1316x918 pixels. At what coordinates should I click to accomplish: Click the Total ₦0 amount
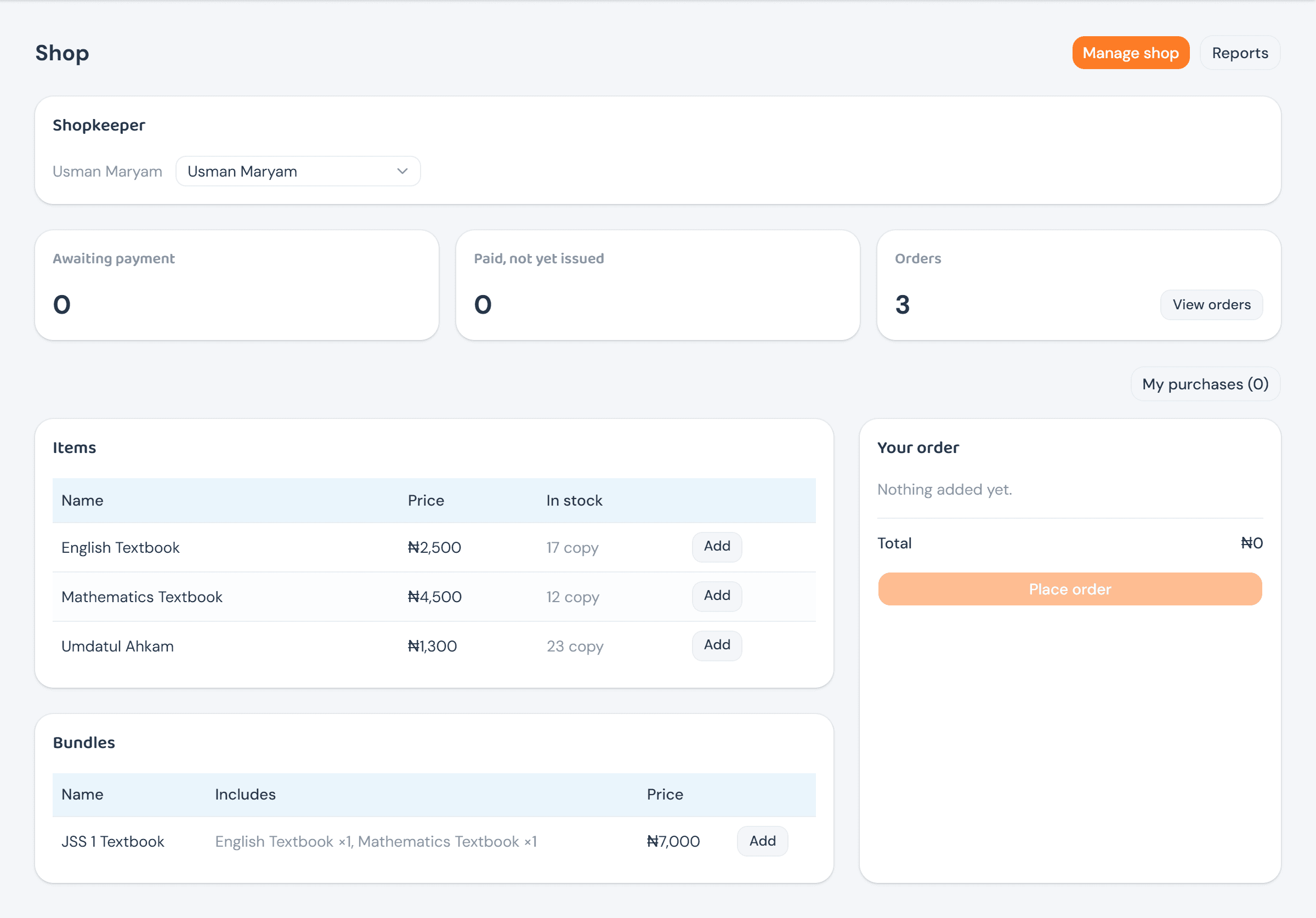pos(1252,543)
